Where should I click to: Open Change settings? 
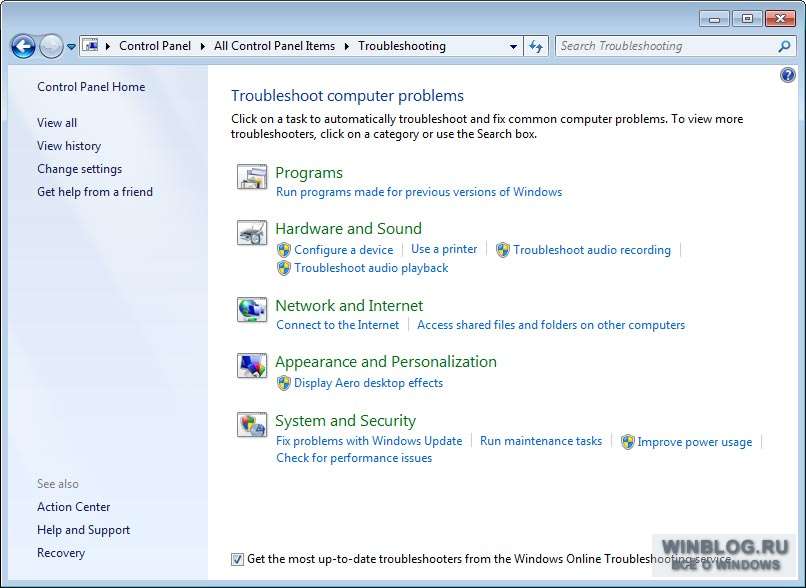click(x=79, y=169)
